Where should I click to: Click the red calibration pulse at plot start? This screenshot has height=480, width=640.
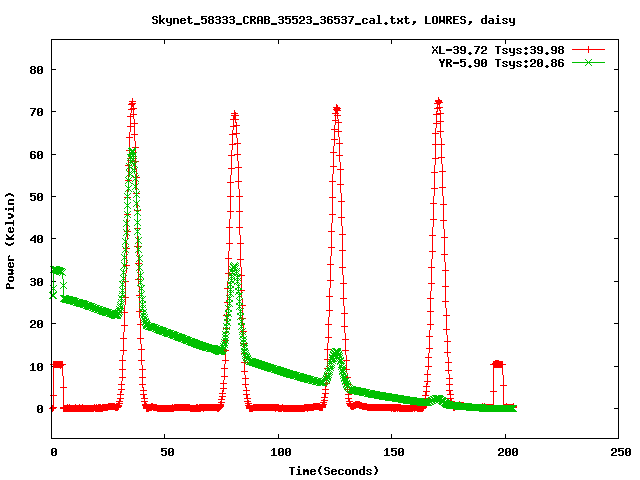pos(58,364)
